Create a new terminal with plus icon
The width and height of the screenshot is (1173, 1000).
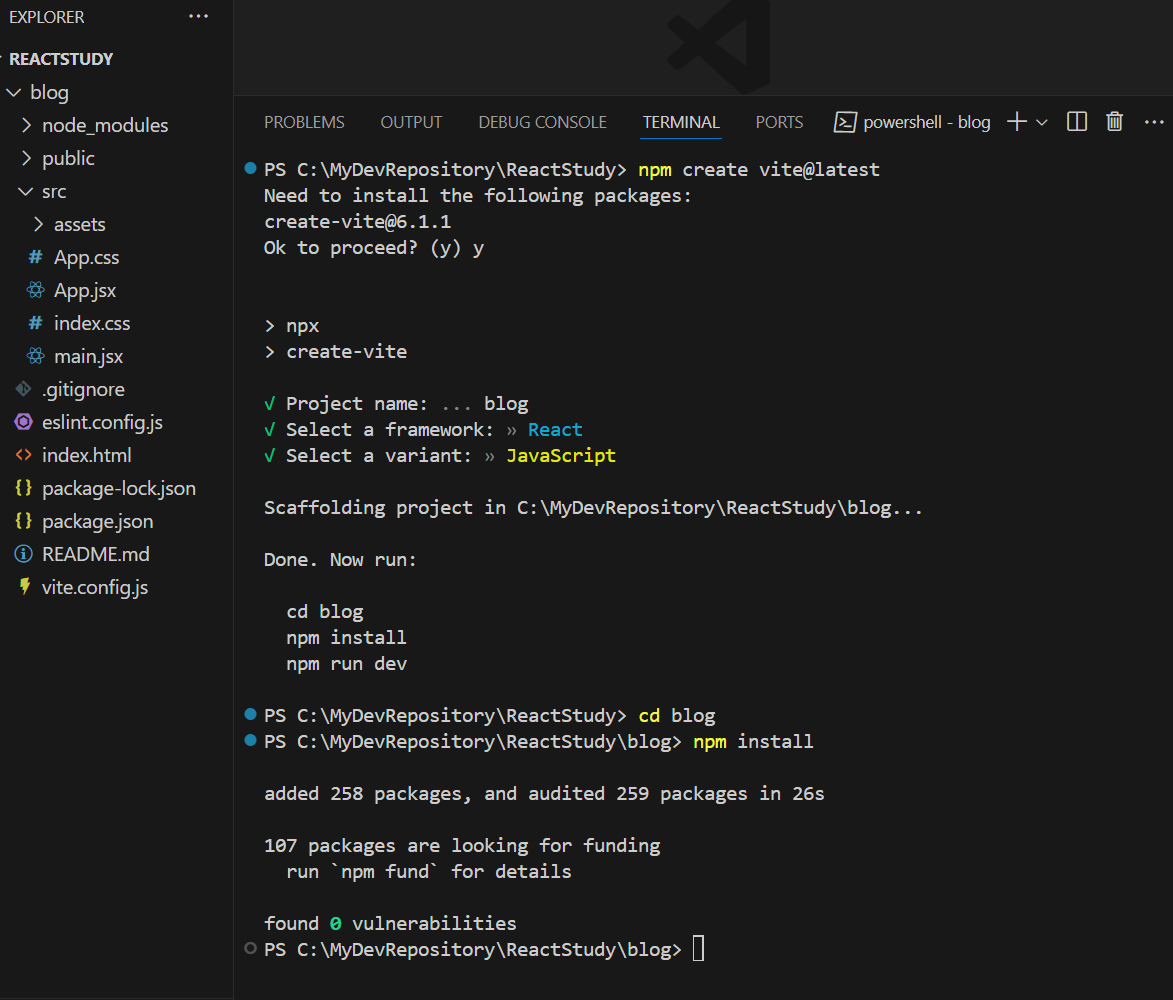[1017, 121]
